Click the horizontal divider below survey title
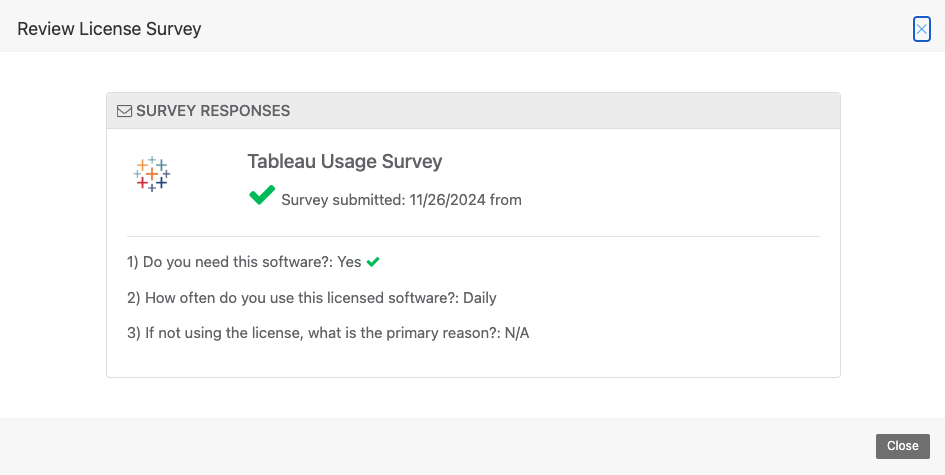The width and height of the screenshot is (945, 475). [x=473, y=236]
